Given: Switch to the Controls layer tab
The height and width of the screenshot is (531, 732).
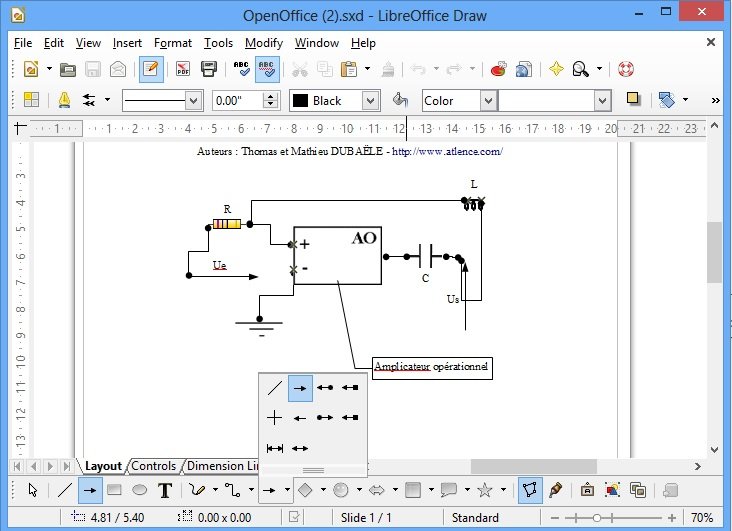Looking at the screenshot, I should 154,466.
